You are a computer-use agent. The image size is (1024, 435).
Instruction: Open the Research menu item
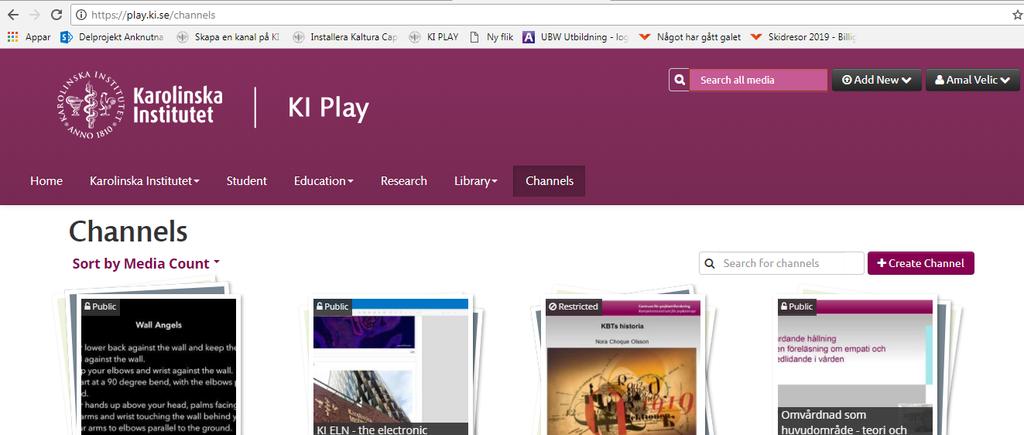tap(404, 181)
